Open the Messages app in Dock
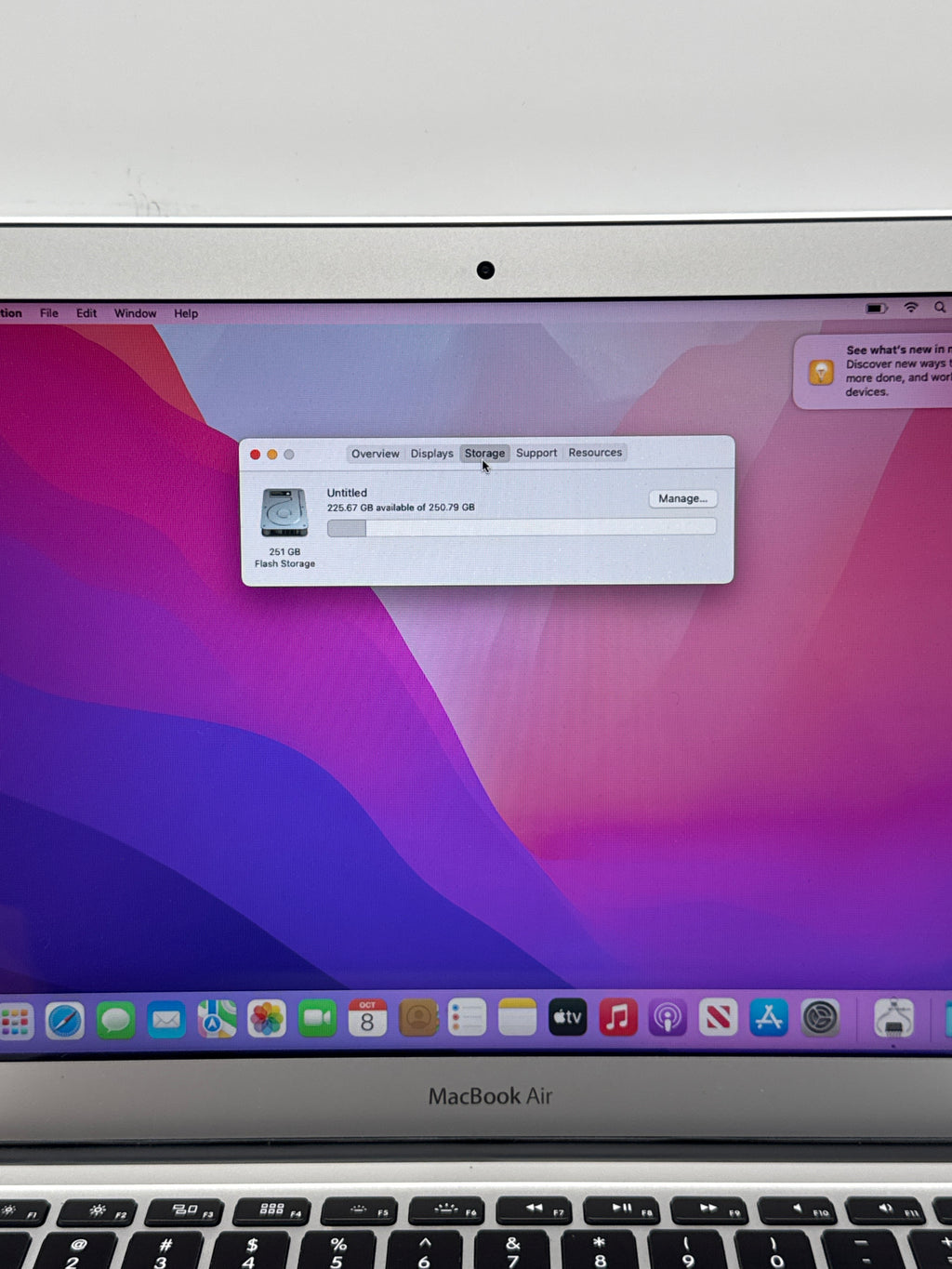The width and height of the screenshot is (952, 1269). click(115, 1021)
